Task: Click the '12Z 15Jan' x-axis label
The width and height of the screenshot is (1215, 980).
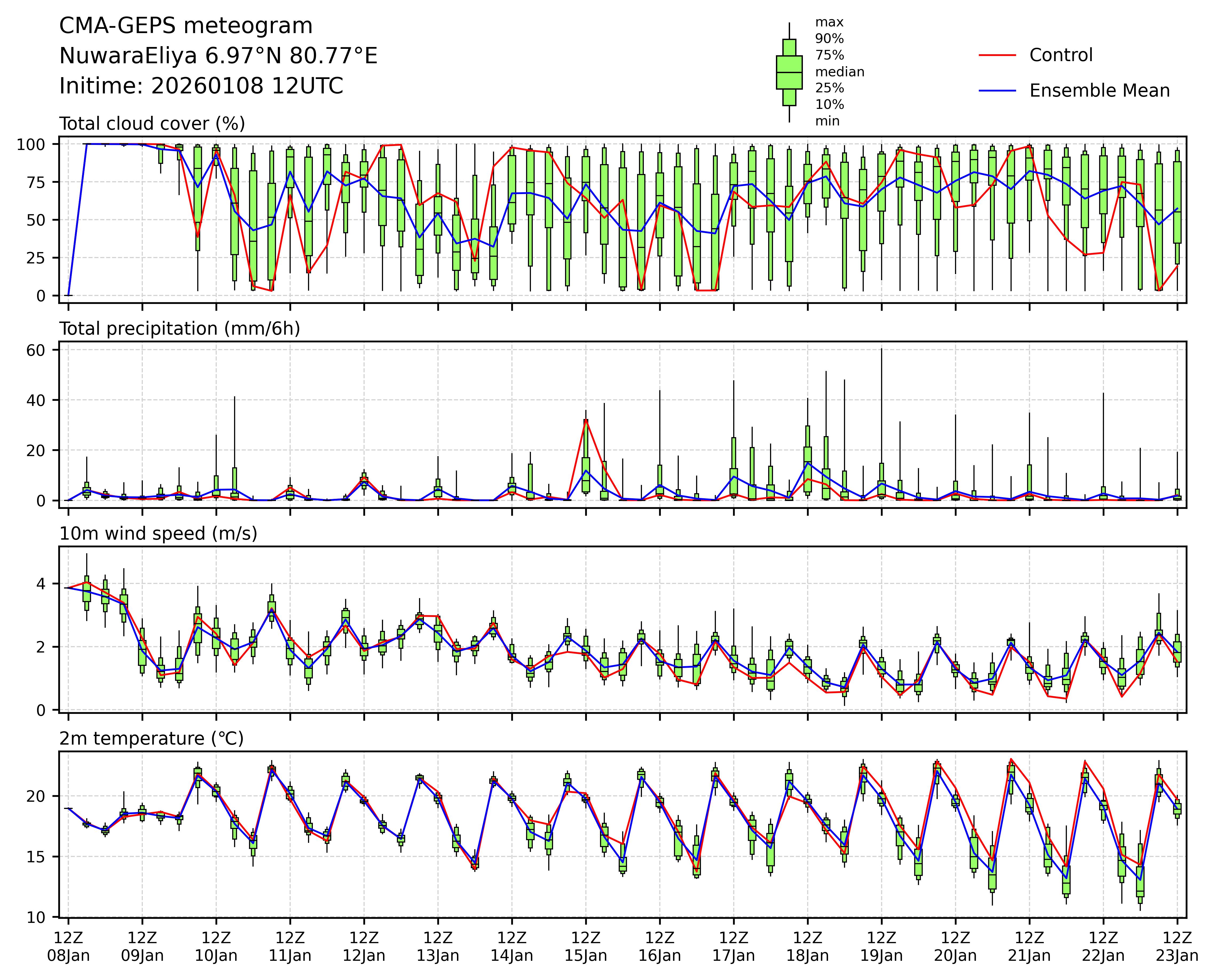Action: 586,947
